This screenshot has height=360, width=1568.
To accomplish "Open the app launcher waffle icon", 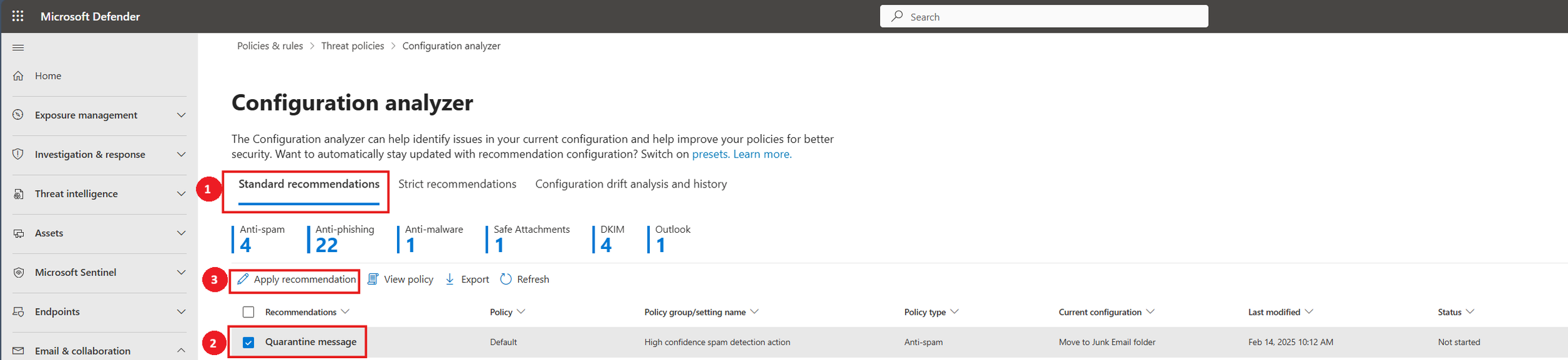I will tap(18, 16).
